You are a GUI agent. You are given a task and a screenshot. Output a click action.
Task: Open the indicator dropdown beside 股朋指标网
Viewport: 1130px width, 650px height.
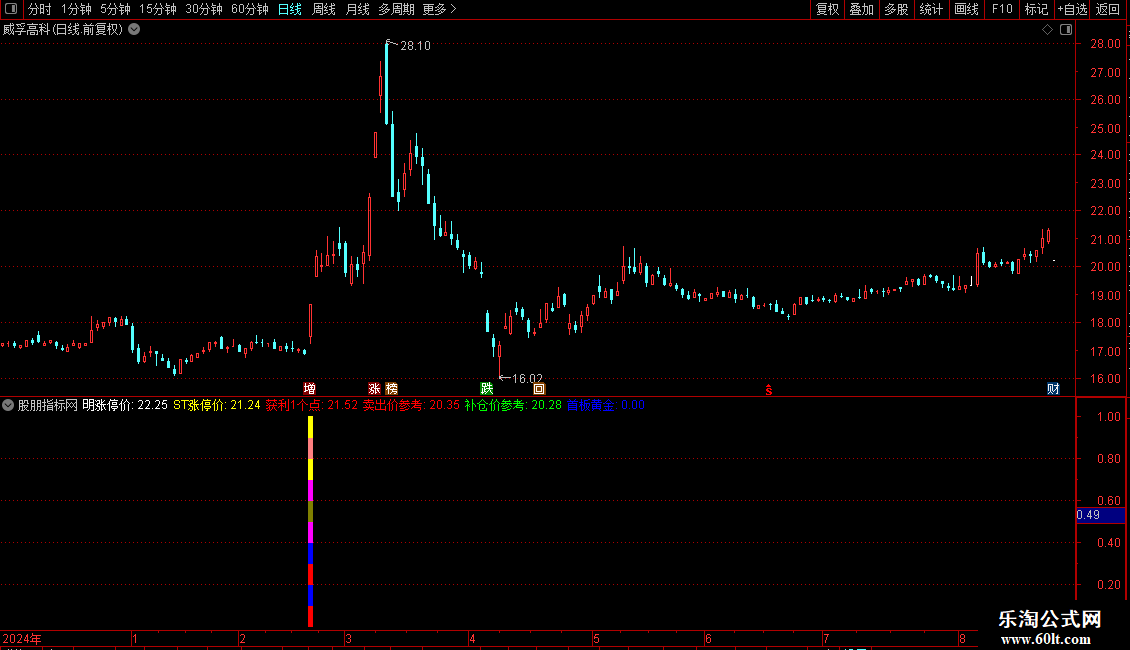point(8,406)
